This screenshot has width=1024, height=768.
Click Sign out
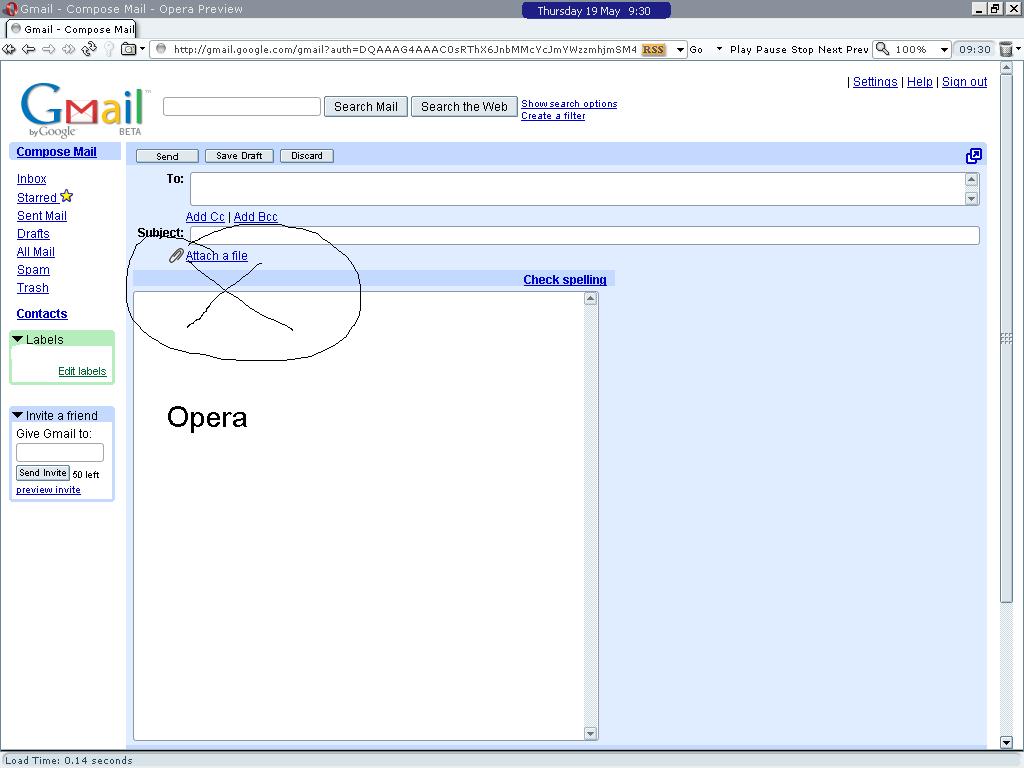tap(965, 82)
